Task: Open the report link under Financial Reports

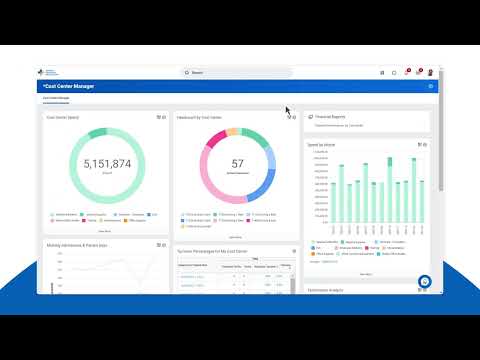Action: (339, 125)
